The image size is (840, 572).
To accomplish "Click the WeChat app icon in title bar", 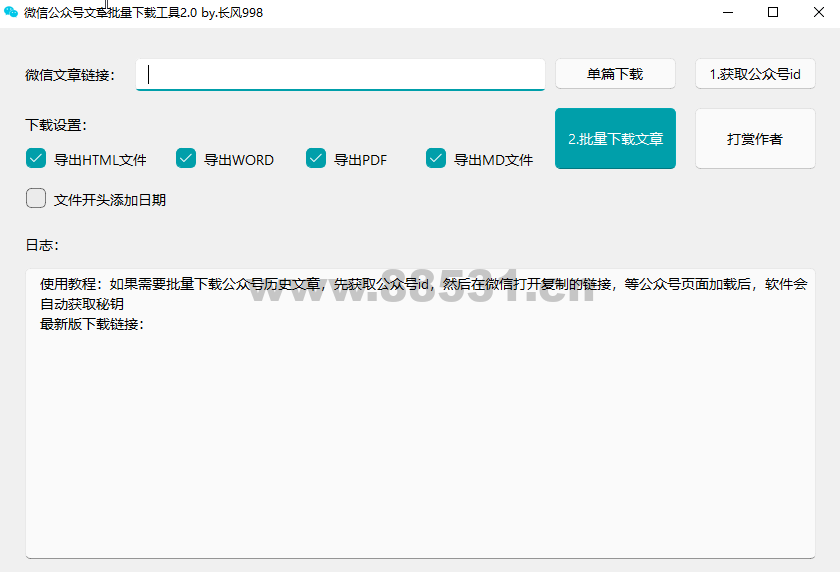I will (x=11, y=12).
